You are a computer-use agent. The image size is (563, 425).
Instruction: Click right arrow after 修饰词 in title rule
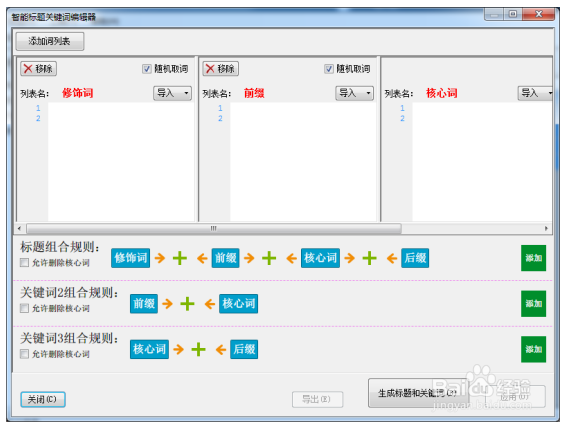click(x=160, y=258)
